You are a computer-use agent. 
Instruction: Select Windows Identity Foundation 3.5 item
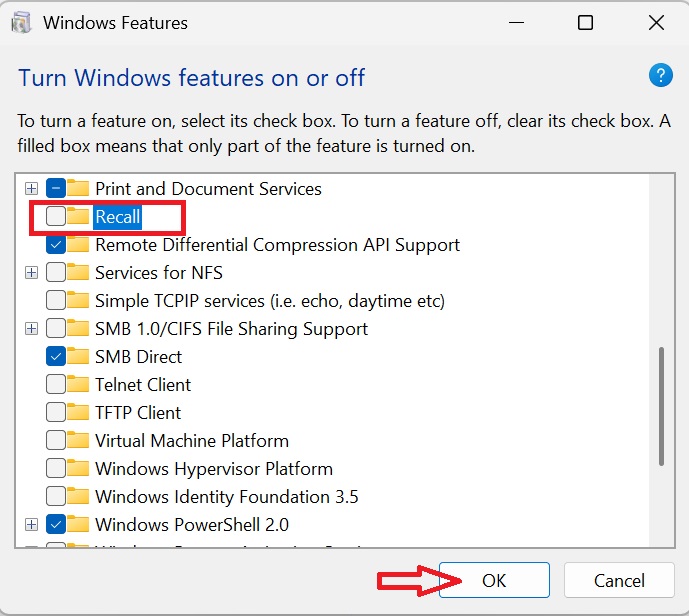coord(226,496)
